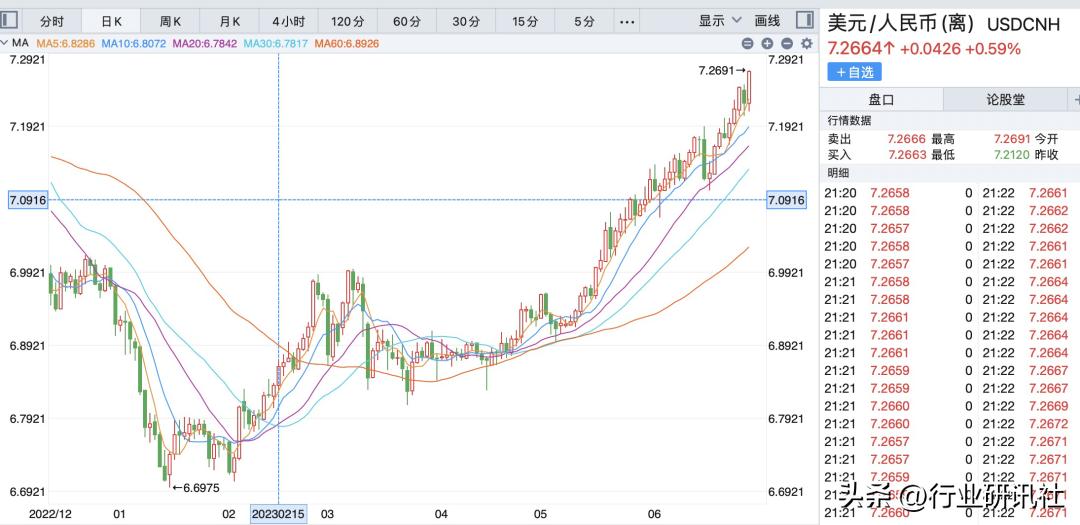Switch chart to 60分 timeframe
The width and height of the screenshot is (1080, 525).
click(x=407, y=21)
